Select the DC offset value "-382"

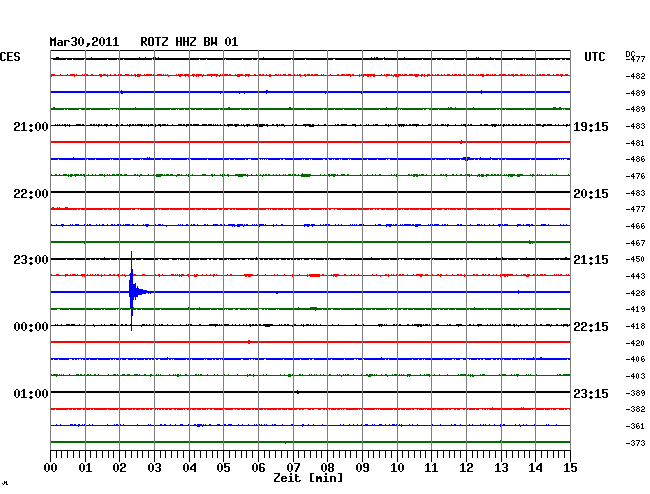coord(635,409)
